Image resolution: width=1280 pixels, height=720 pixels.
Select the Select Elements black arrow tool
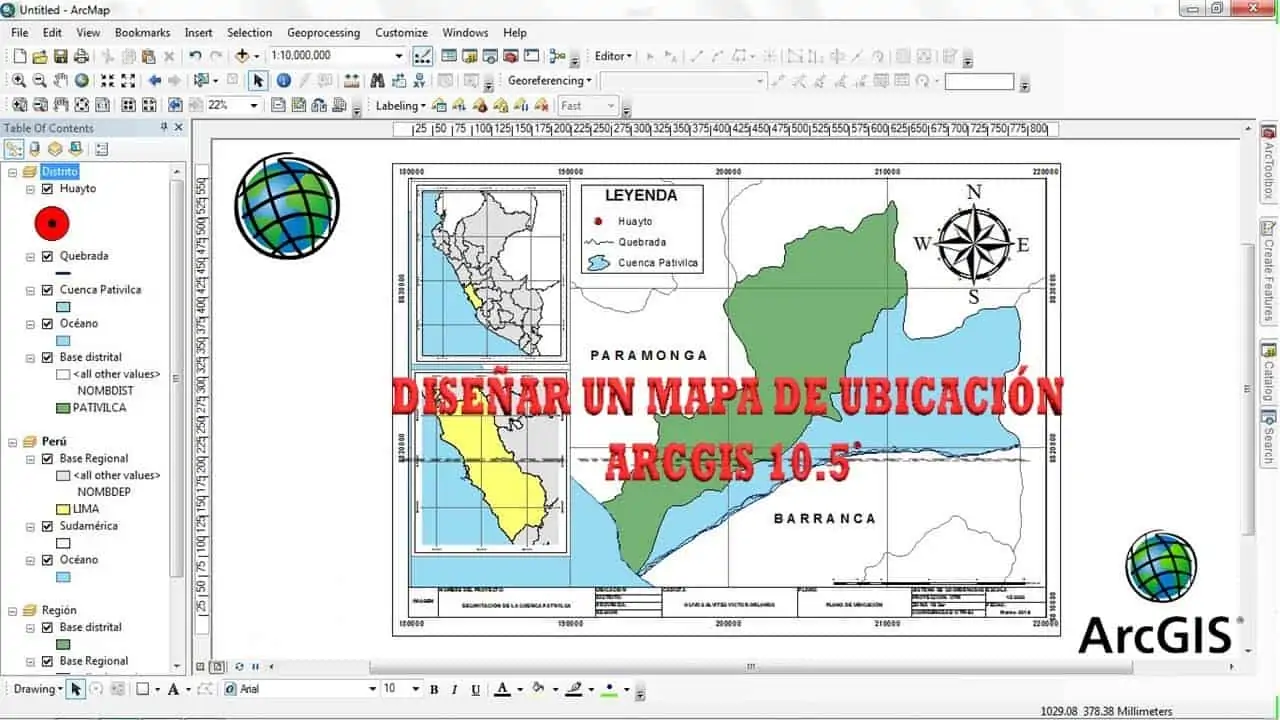click(x=258, y=81)
